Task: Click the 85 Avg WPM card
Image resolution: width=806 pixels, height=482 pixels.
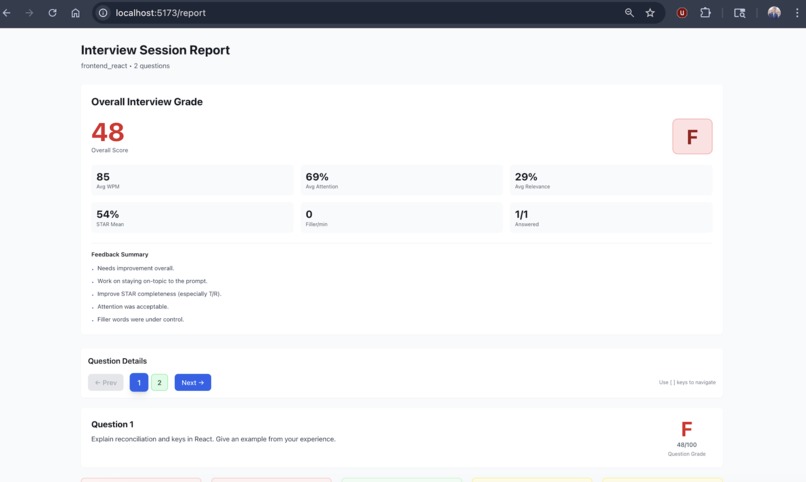Action: pos(192,180)
